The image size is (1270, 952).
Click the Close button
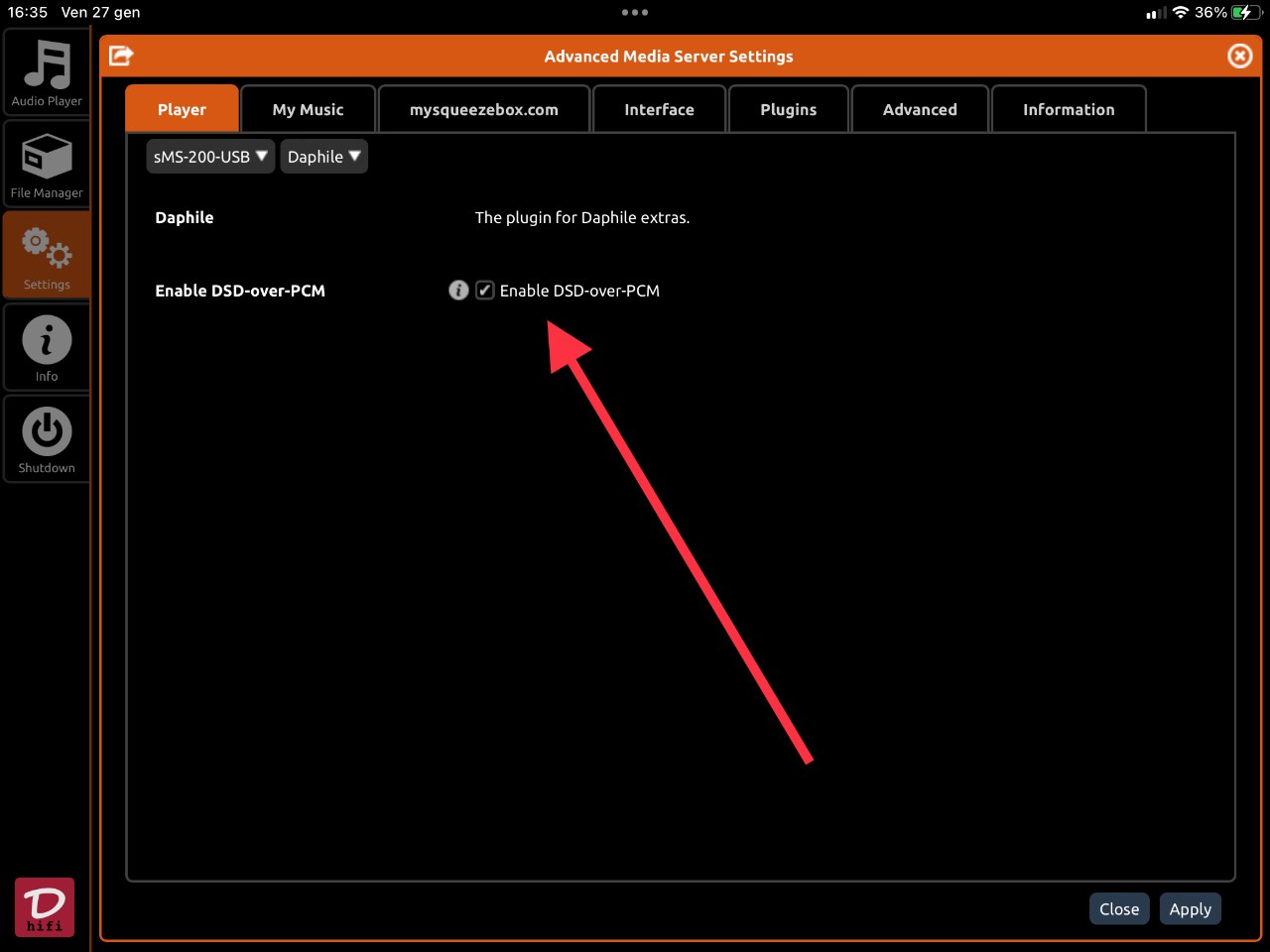[x=1119, y=908]
